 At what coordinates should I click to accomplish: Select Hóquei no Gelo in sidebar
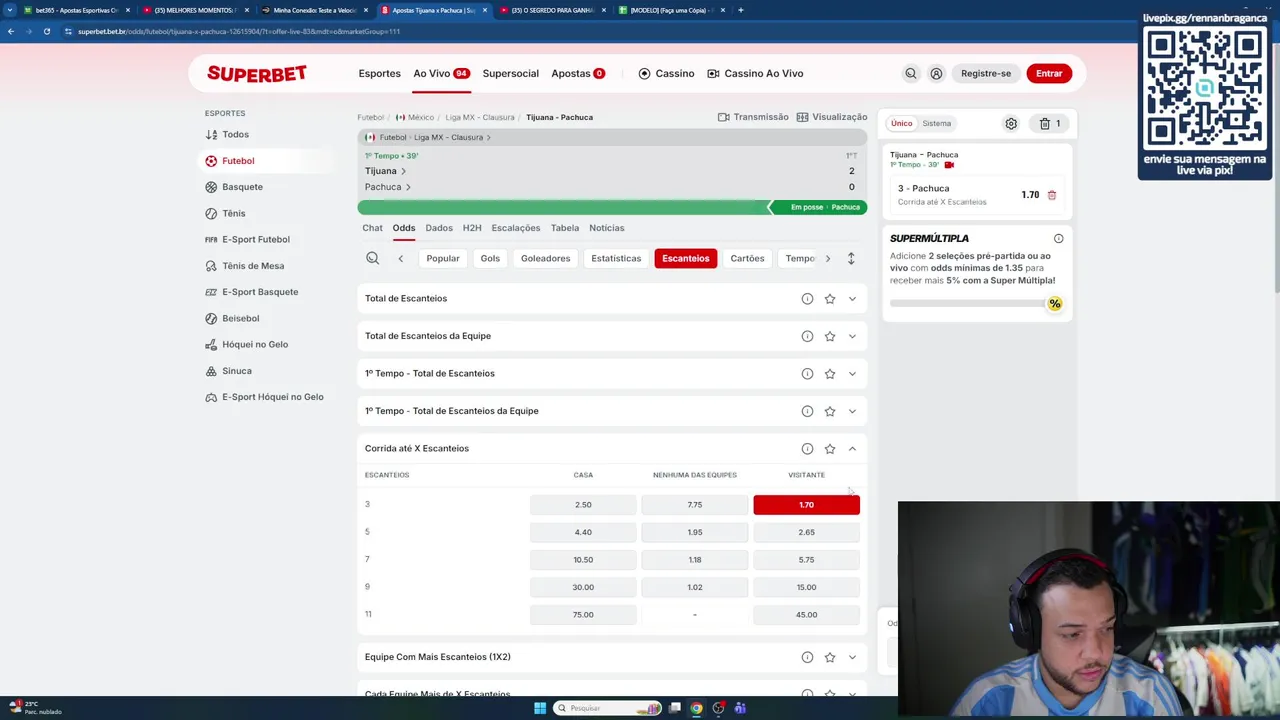[254, 344]
